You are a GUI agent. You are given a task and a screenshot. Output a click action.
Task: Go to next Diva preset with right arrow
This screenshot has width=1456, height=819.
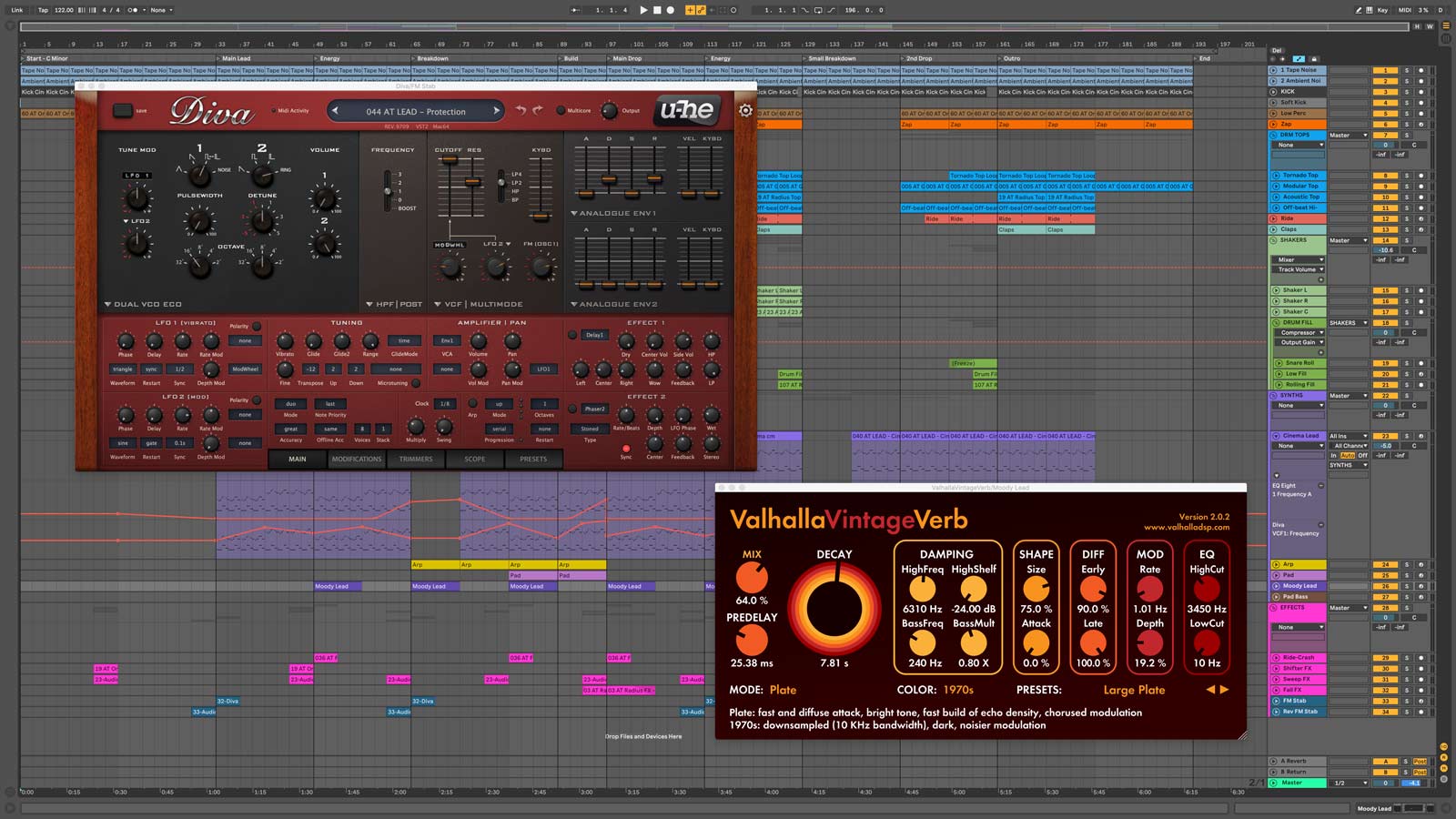496,111
